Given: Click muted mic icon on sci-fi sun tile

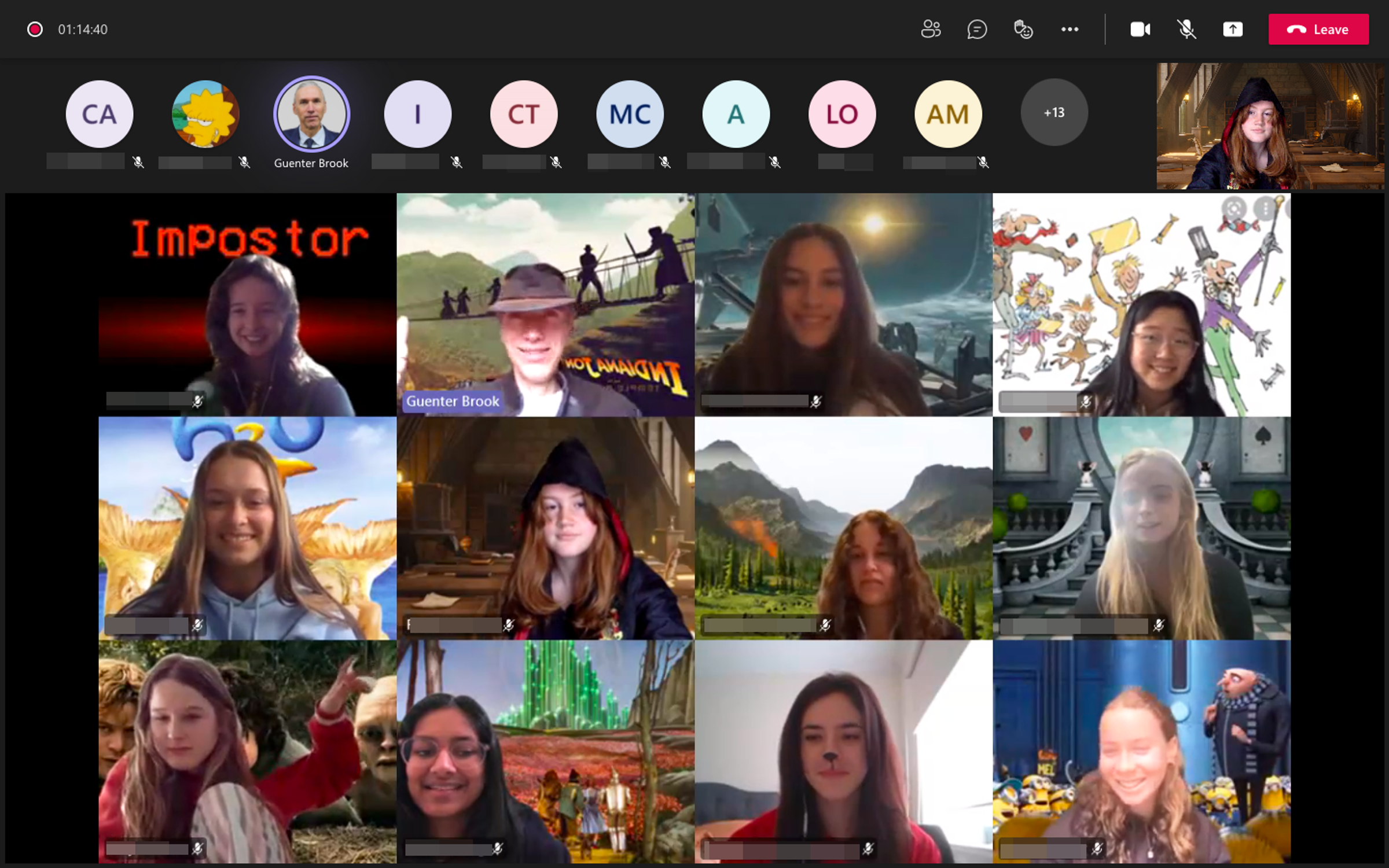Looking at the screenshot, I should (816, 401).
